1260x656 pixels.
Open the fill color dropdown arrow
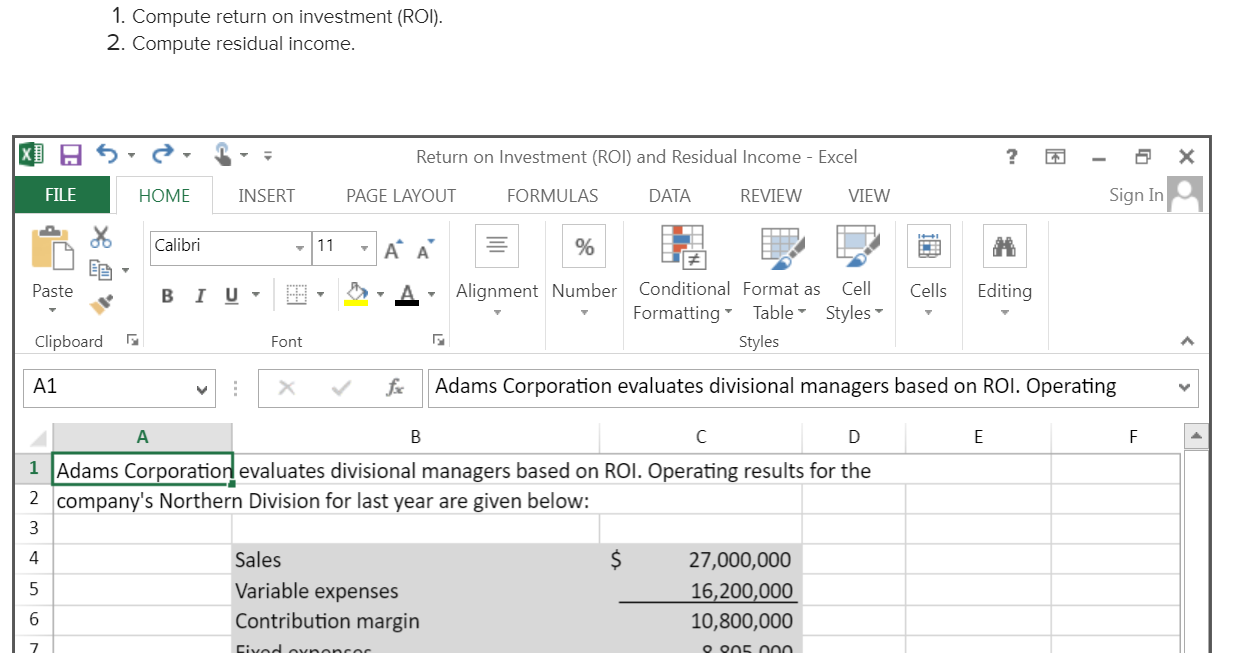pyautogui.click(x=380, y=295)
